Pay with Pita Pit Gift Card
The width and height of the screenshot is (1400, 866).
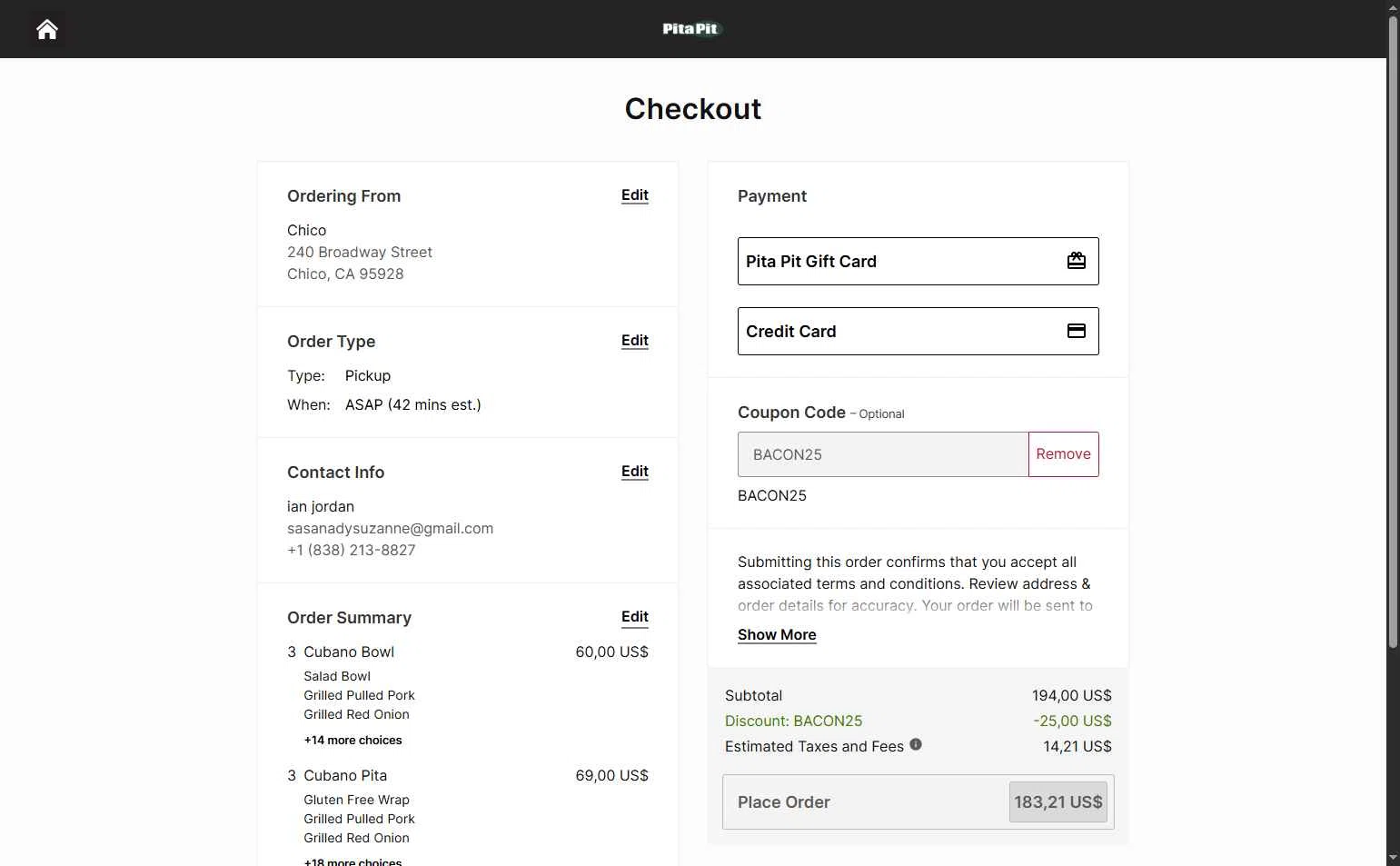pos(918,261)
